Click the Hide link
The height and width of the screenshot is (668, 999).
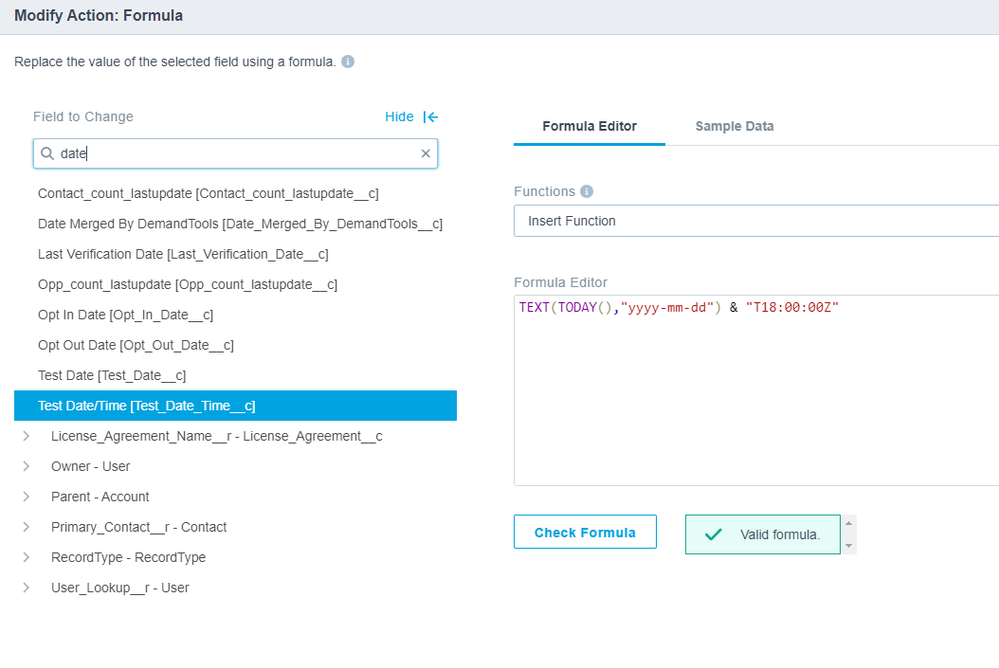399,117
